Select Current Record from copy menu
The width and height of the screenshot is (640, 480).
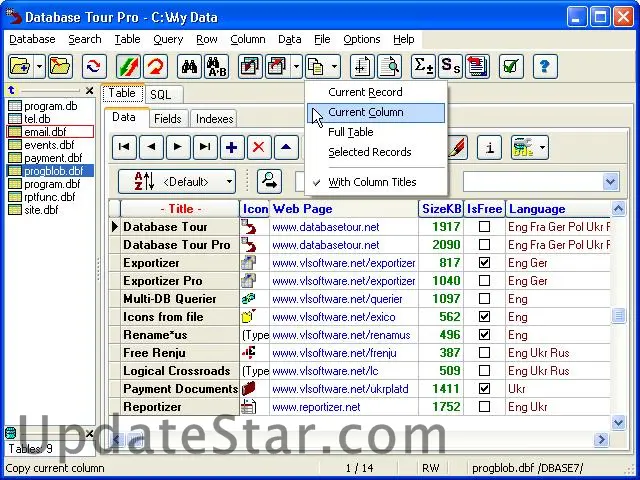[376, 92]
